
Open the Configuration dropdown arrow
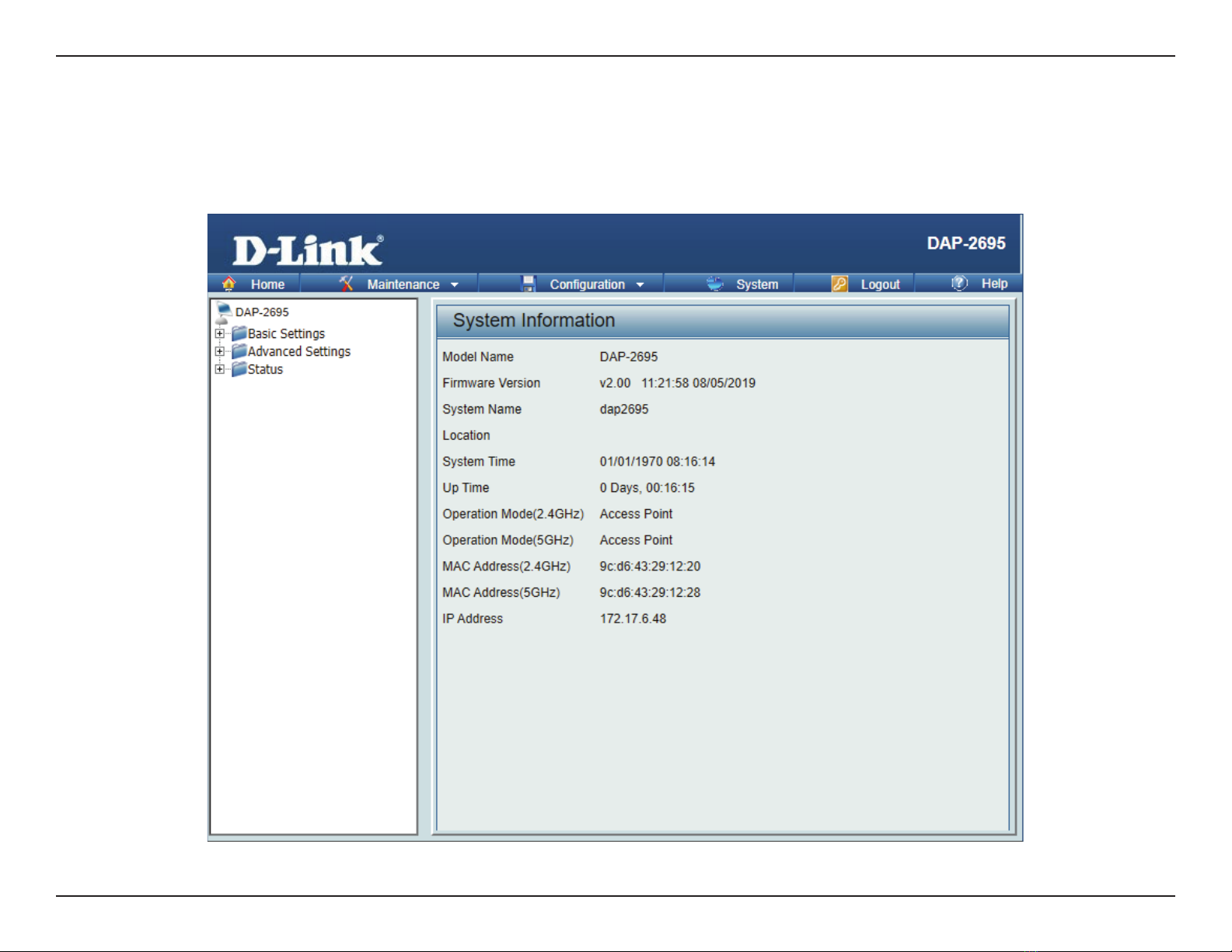tap(640, 285)
